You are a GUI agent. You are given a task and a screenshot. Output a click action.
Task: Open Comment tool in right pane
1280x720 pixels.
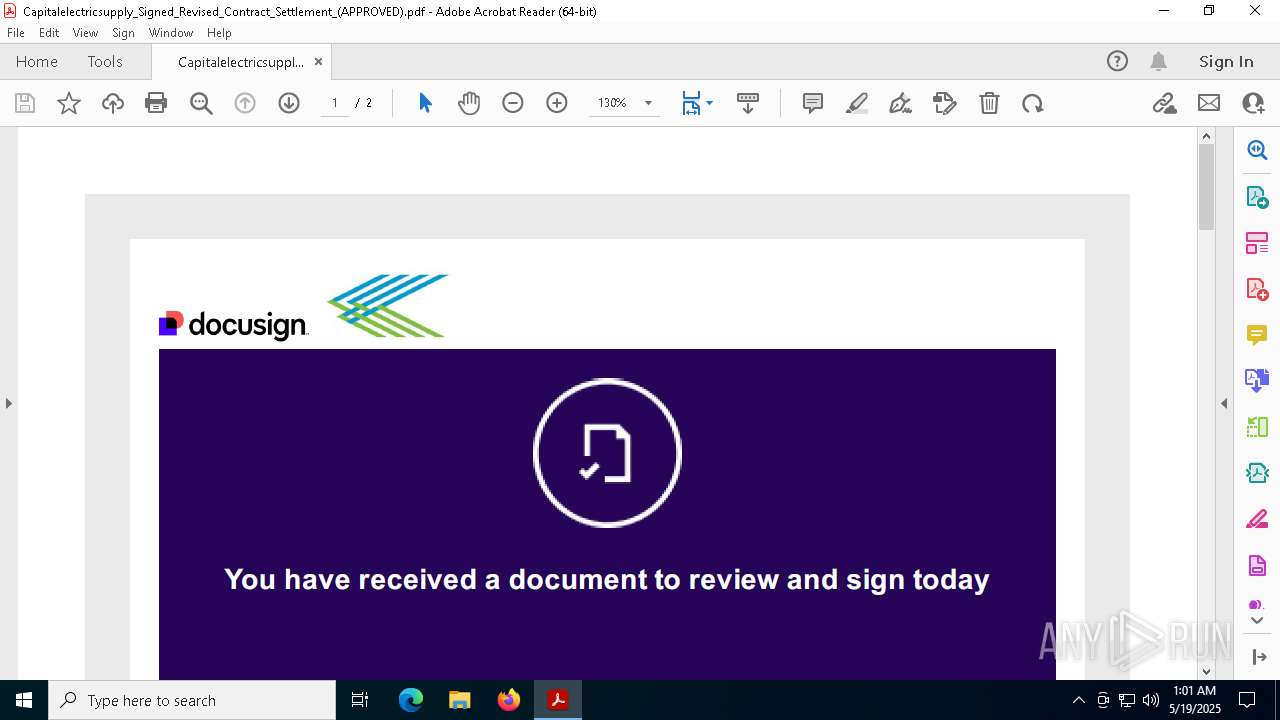(x=1257, y=334)
